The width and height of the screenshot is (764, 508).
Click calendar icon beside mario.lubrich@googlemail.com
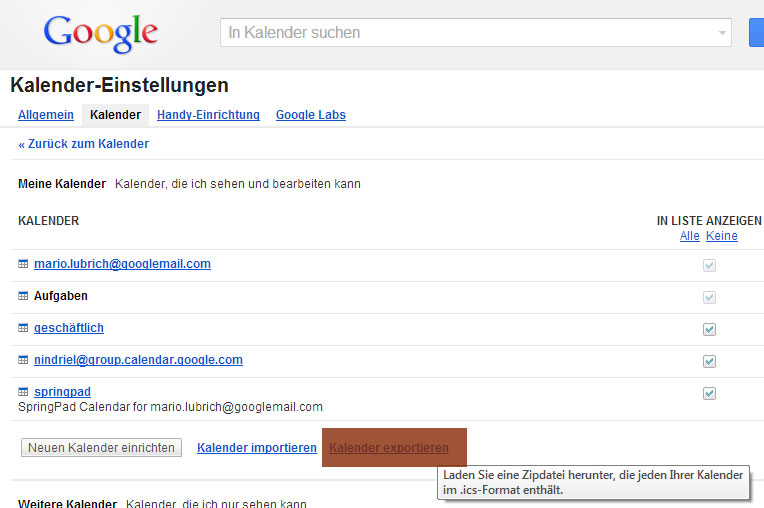[23, 264]
